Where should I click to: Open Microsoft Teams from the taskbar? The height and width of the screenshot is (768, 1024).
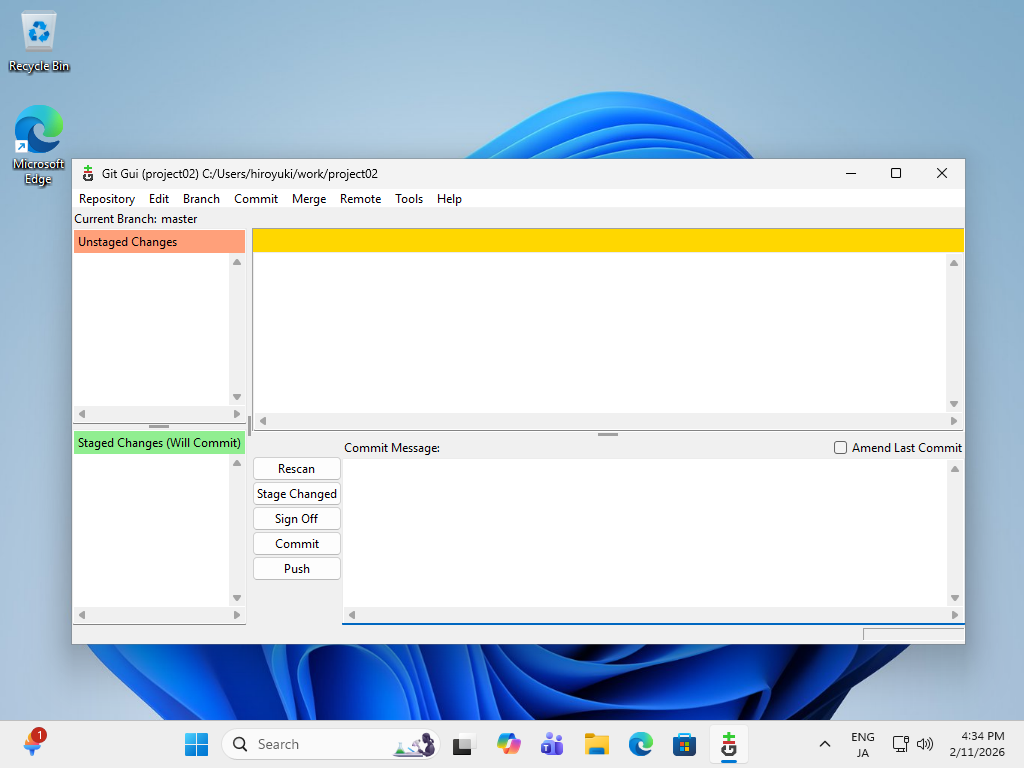coord(552,744)
